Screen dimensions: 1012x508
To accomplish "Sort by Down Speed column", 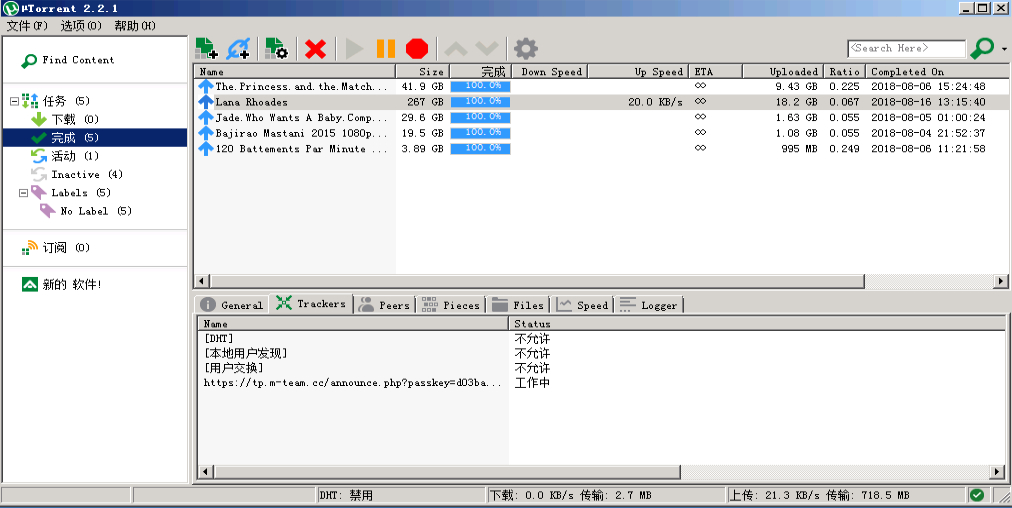I will (x=550, y=72).
